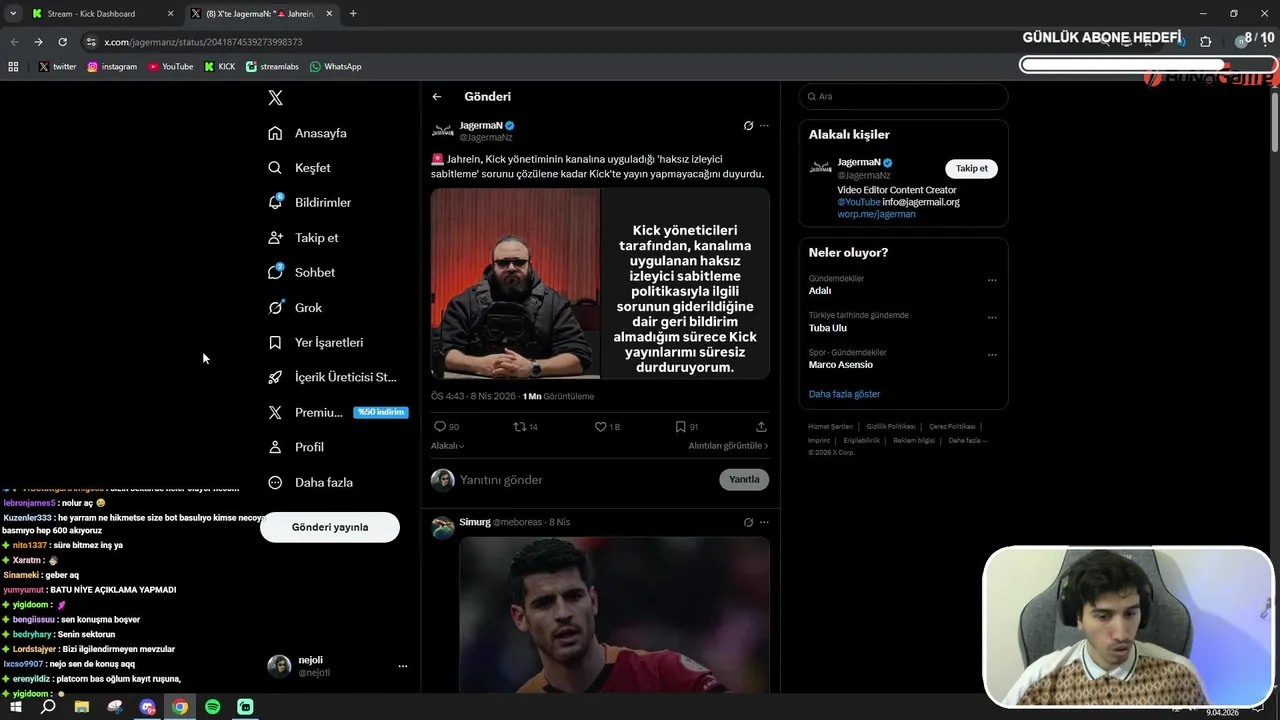Open Takip et in sidebar navigation
The height and width of the screenshot is (720, 1280).
[x=303, y=238]
